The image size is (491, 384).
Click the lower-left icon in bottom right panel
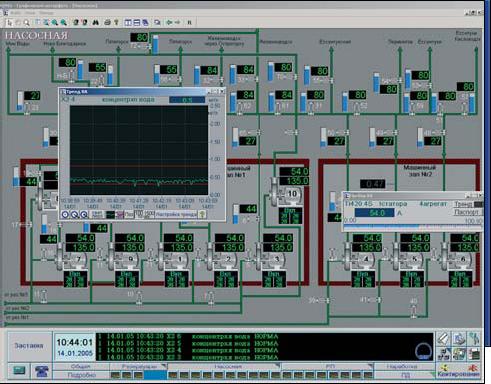(444, 353)
